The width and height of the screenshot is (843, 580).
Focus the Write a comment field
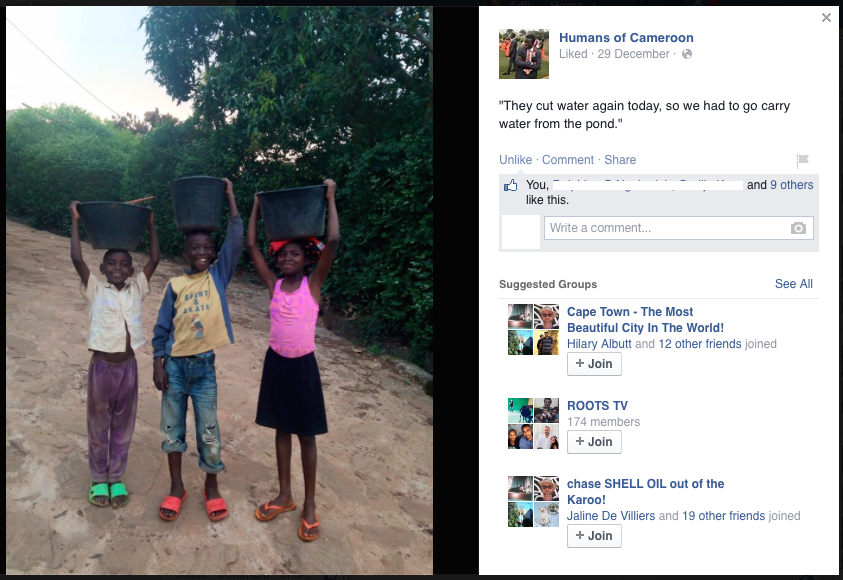678,228
